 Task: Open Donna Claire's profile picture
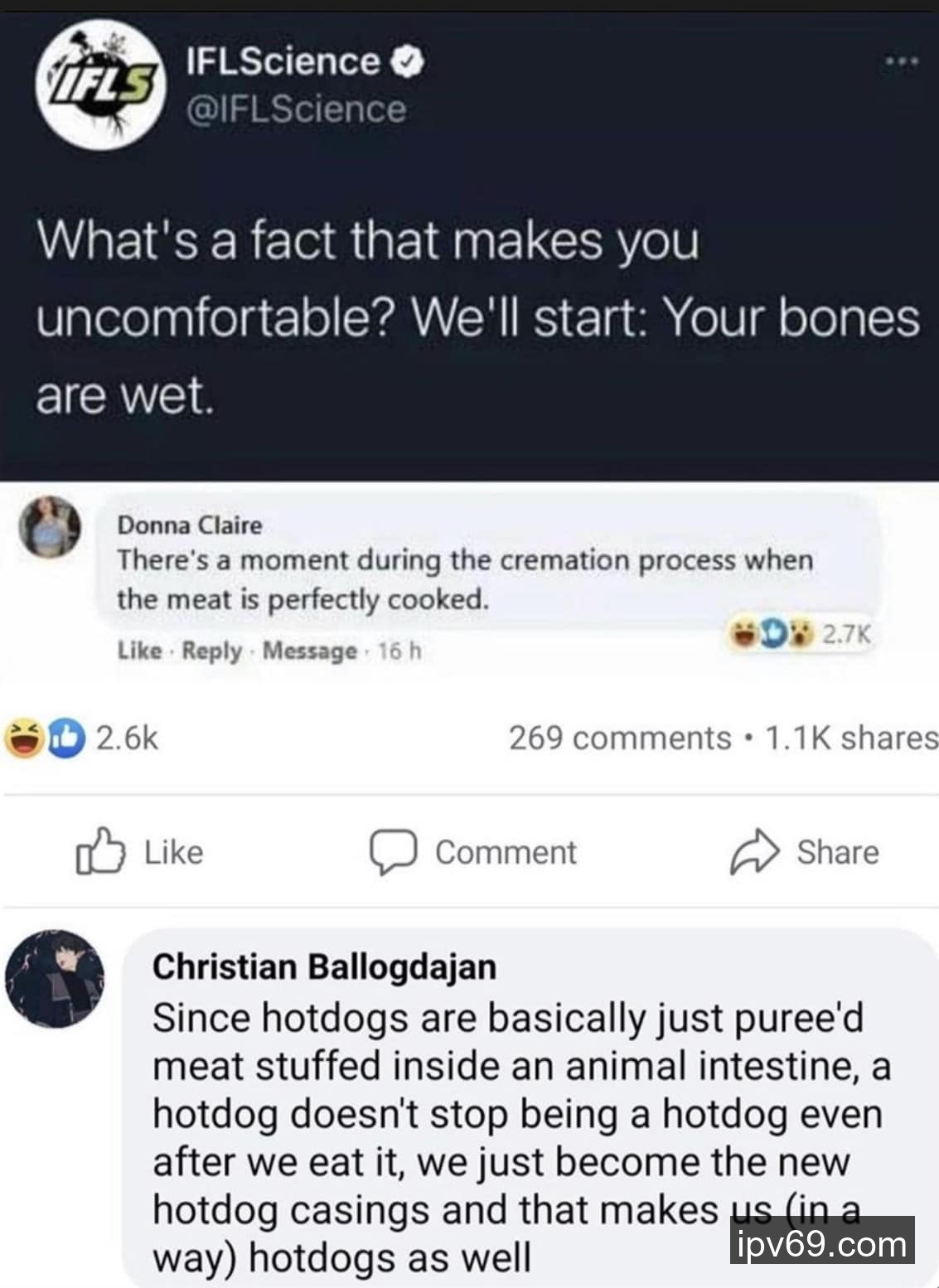pos(50,528)
